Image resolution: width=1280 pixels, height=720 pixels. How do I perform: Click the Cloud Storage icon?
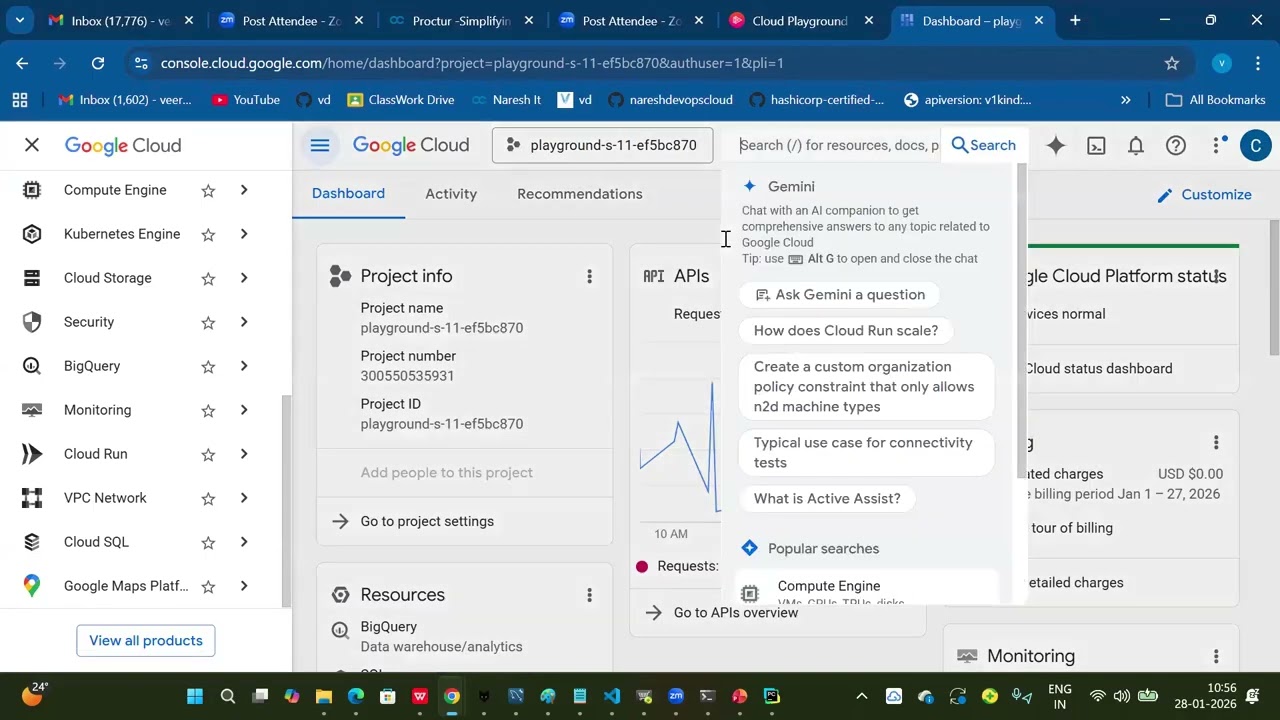[32, 278]
